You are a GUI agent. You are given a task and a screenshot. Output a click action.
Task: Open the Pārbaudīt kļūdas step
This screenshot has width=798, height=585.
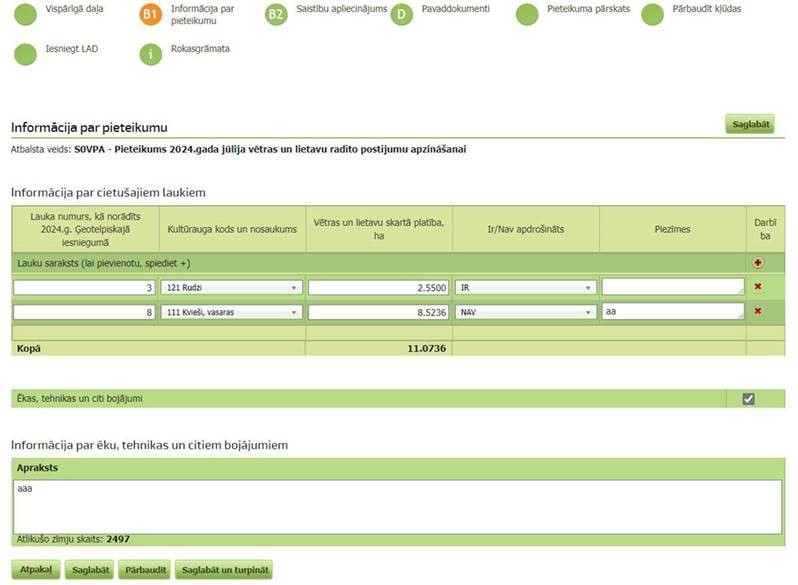[x=652, y=15]
